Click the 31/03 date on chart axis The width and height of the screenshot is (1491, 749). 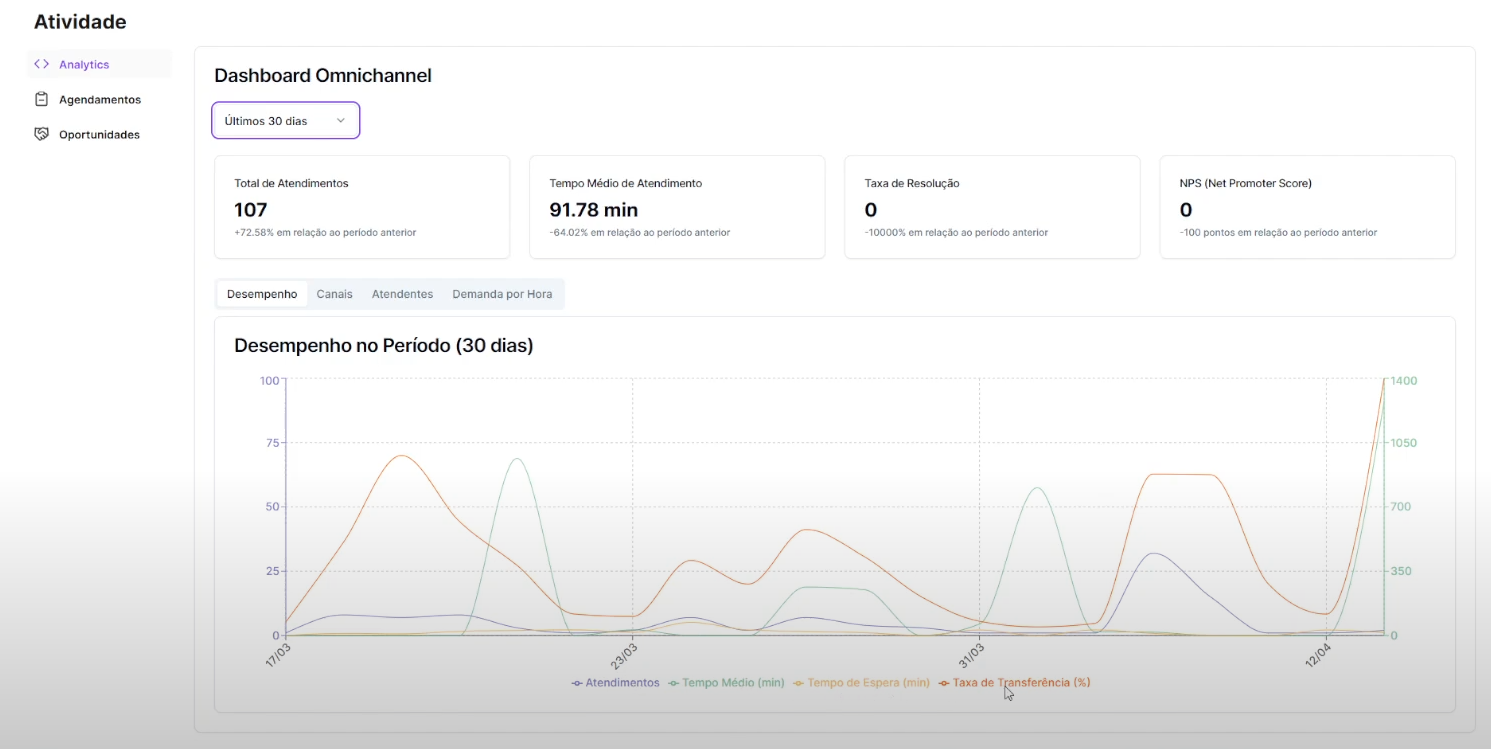[969, 658]
